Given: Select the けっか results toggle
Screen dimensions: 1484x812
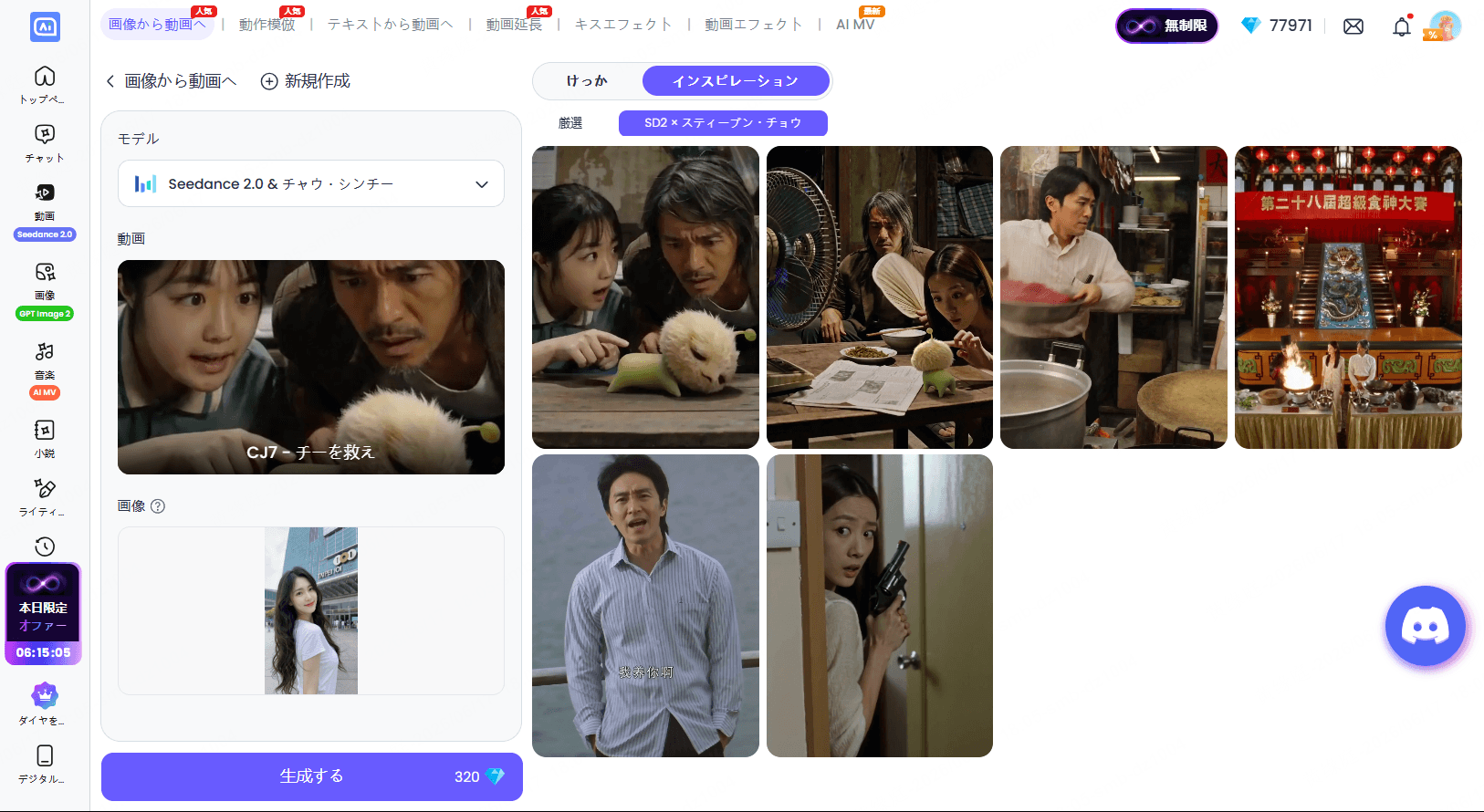Looking at the screenshot, I should [587, 81].
